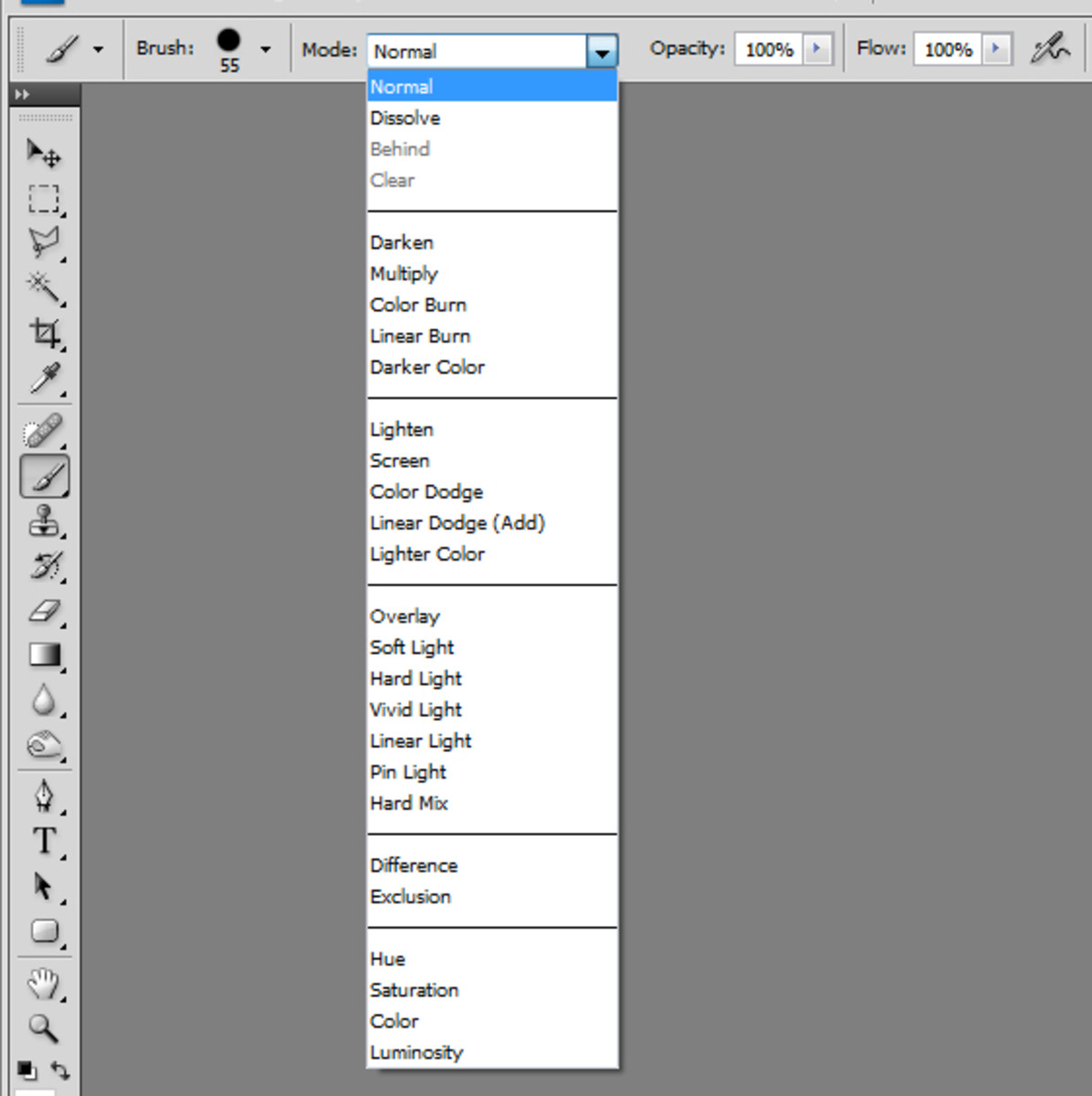Screen dimensions: 1092x1096
Task: Select the Healing Brush tool
Action: [43, 429]
